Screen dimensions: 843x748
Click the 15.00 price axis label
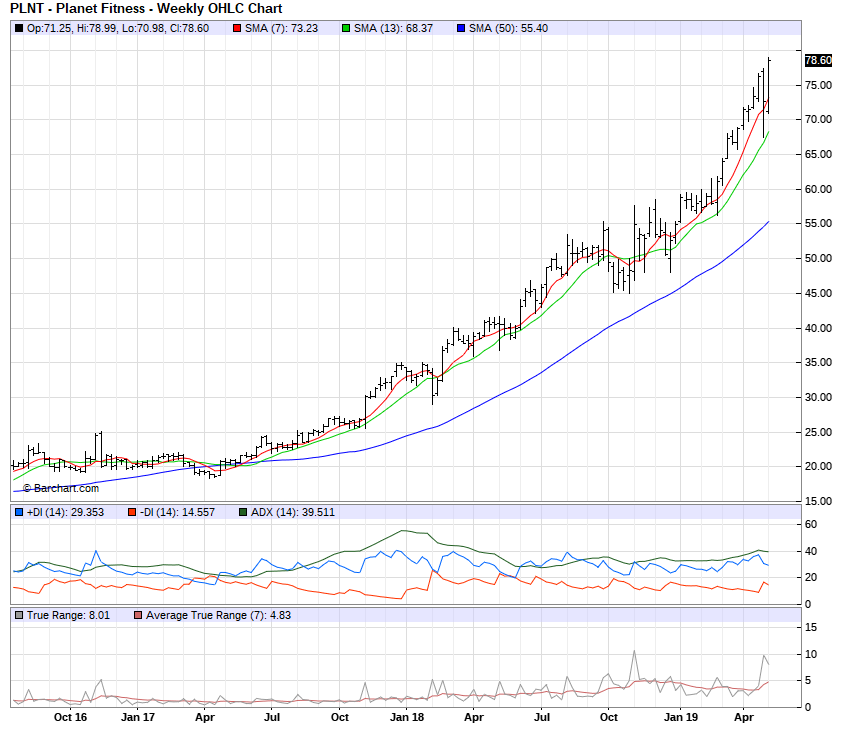pyautogui.click(x=818, y=501)
